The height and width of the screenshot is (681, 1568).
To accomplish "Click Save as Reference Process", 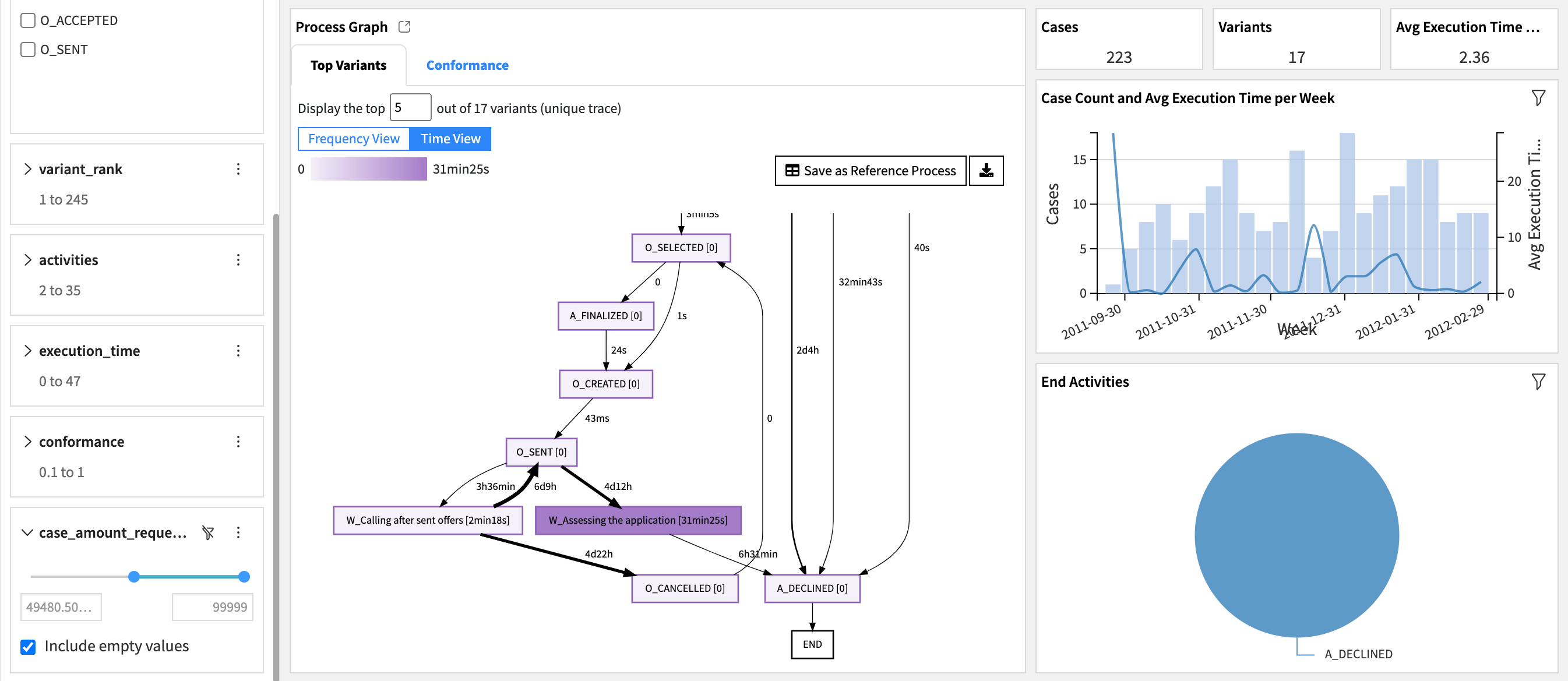I will [870, 171].
